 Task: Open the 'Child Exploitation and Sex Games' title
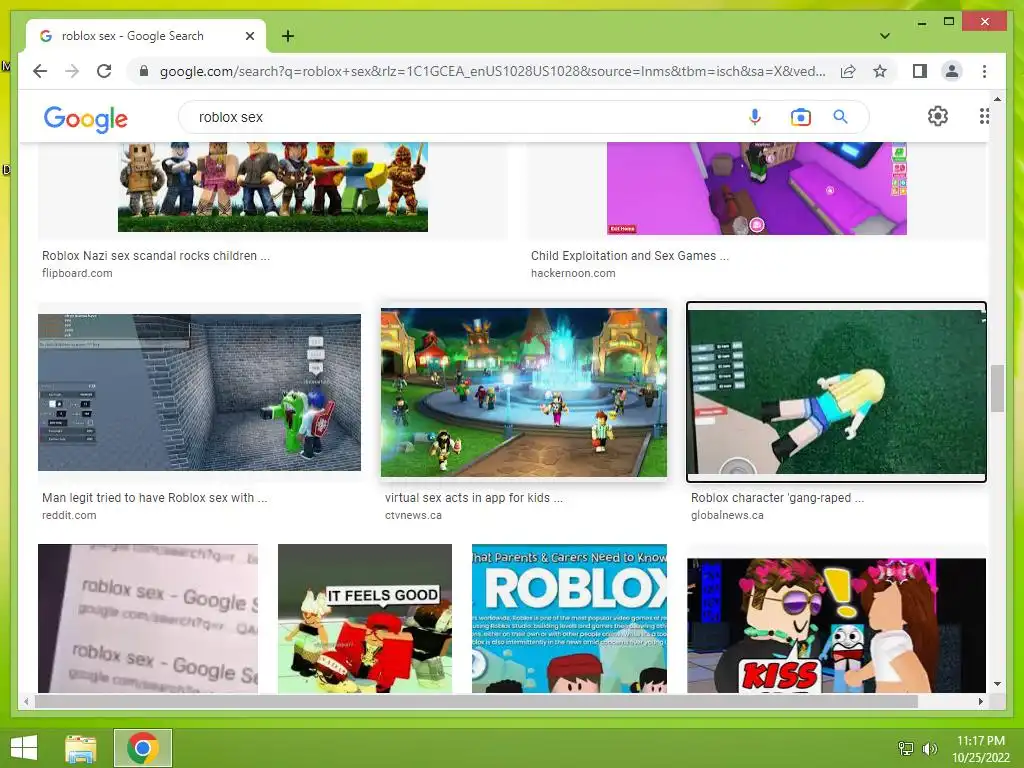(630, 255)
